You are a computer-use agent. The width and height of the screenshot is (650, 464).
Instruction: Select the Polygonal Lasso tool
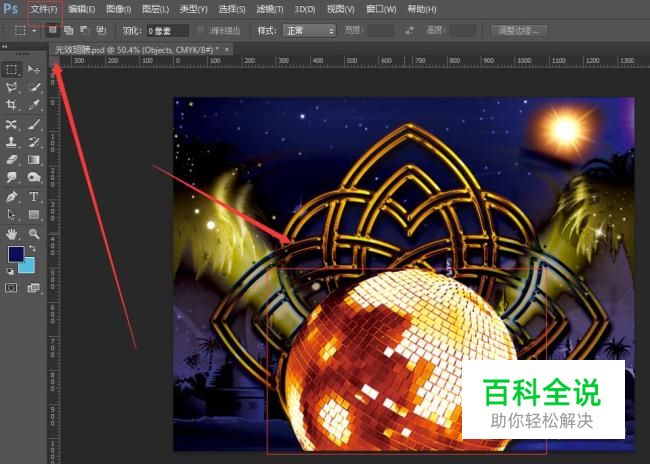(12, 87)
